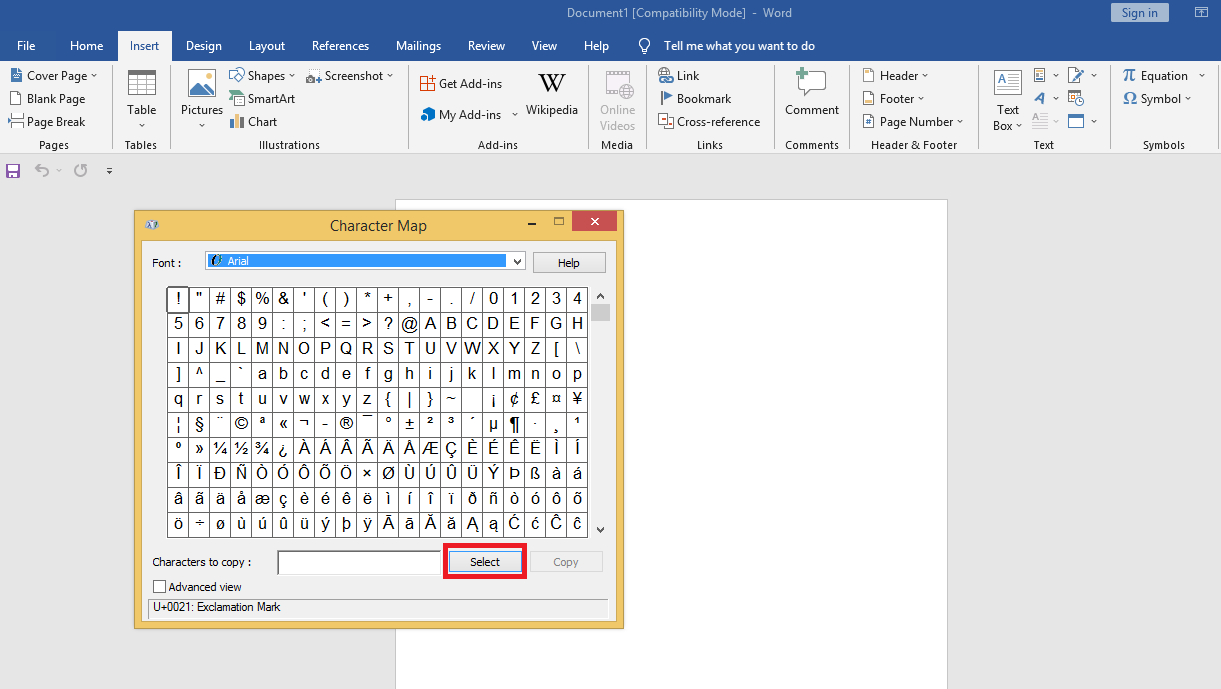Select the £ pound sign character
1221x689 pixels.
pyautogui.click(x=535, y=399)
